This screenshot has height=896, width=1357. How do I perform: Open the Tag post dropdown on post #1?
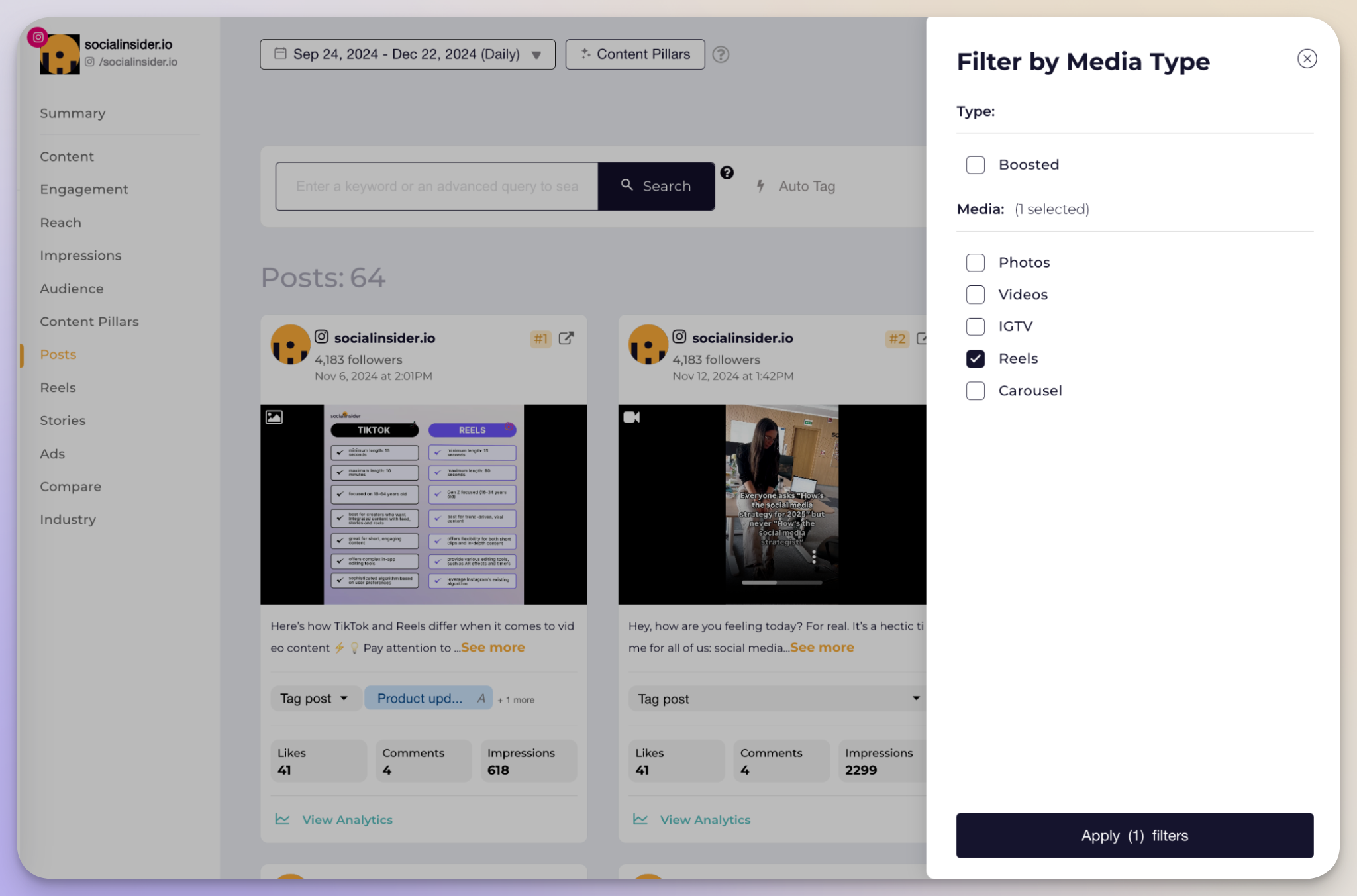[315, 699]
